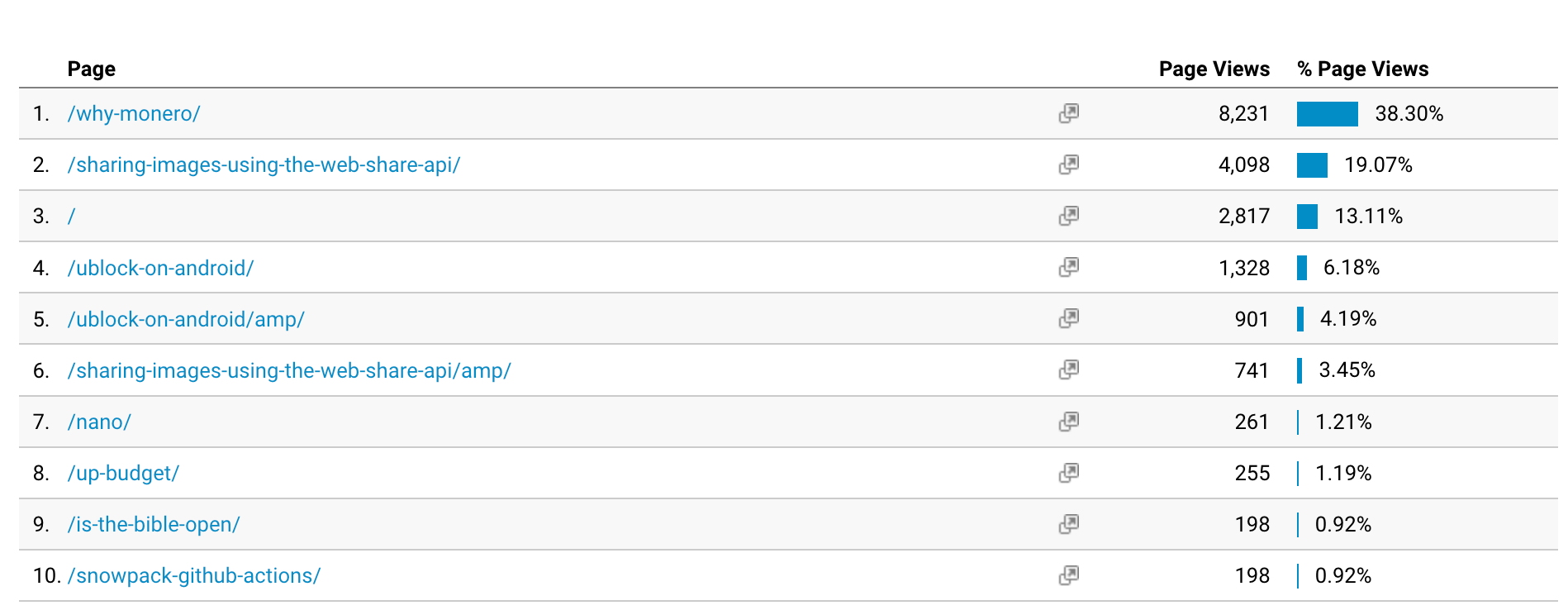Viewport: 1568px width, 615px height.
Task: Open /snowpack-github-actions/ external-link icon
Action: click(x=1068, y=575)
